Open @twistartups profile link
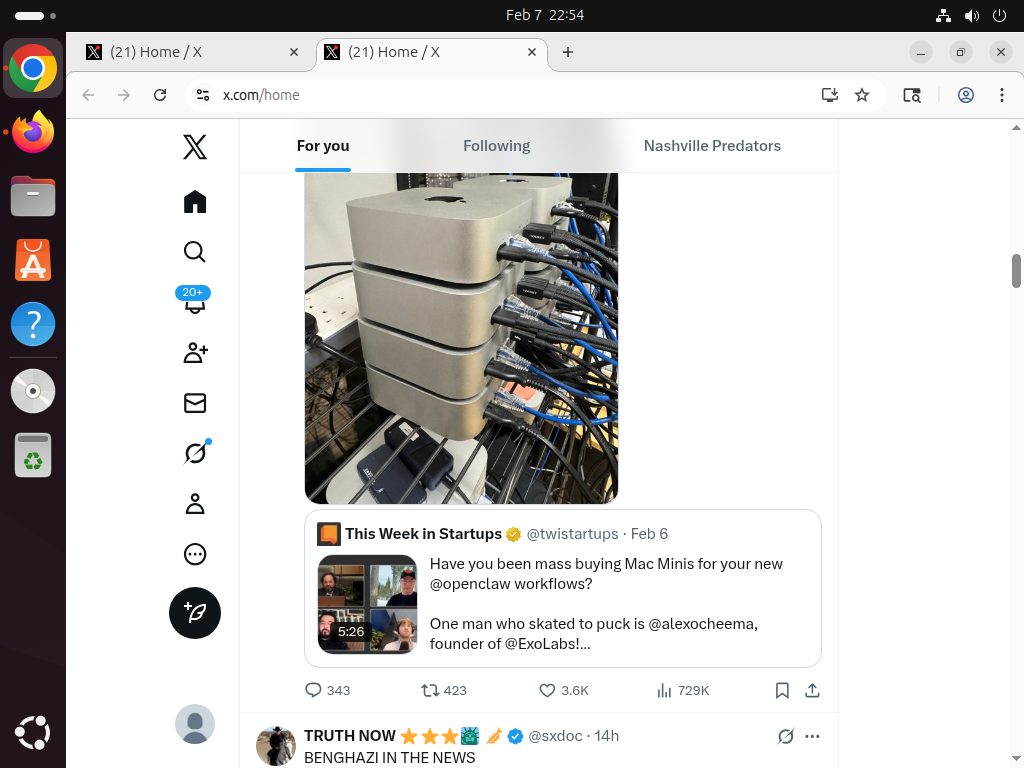 pos(572,534)
